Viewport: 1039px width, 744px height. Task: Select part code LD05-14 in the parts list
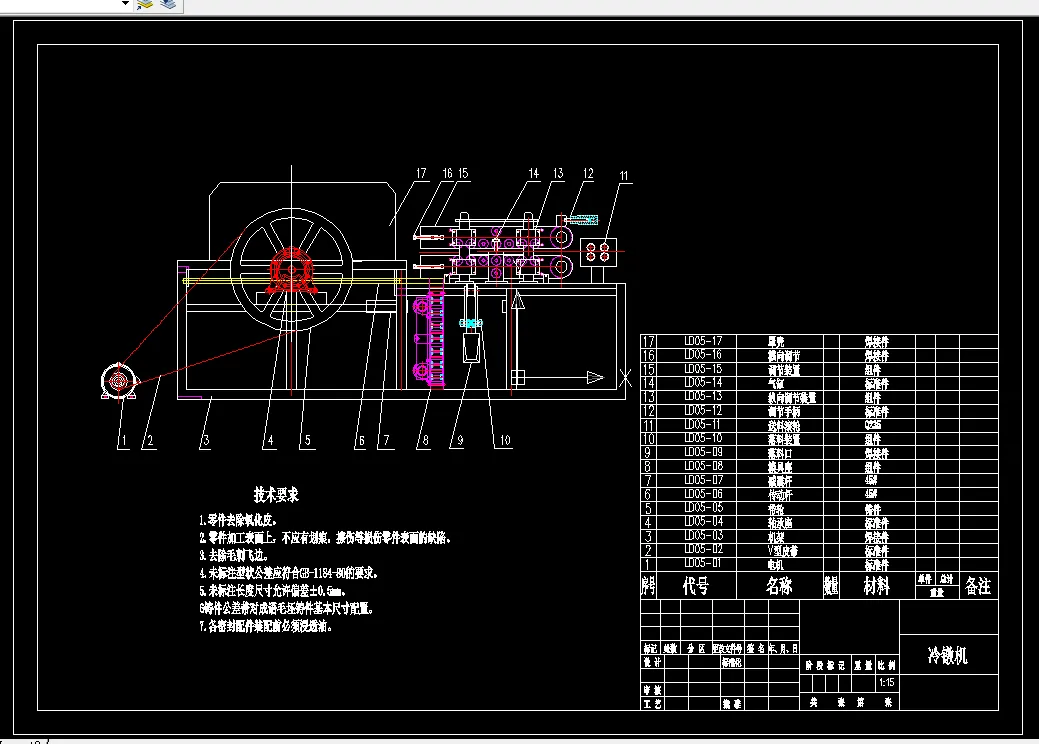point(703,382)
